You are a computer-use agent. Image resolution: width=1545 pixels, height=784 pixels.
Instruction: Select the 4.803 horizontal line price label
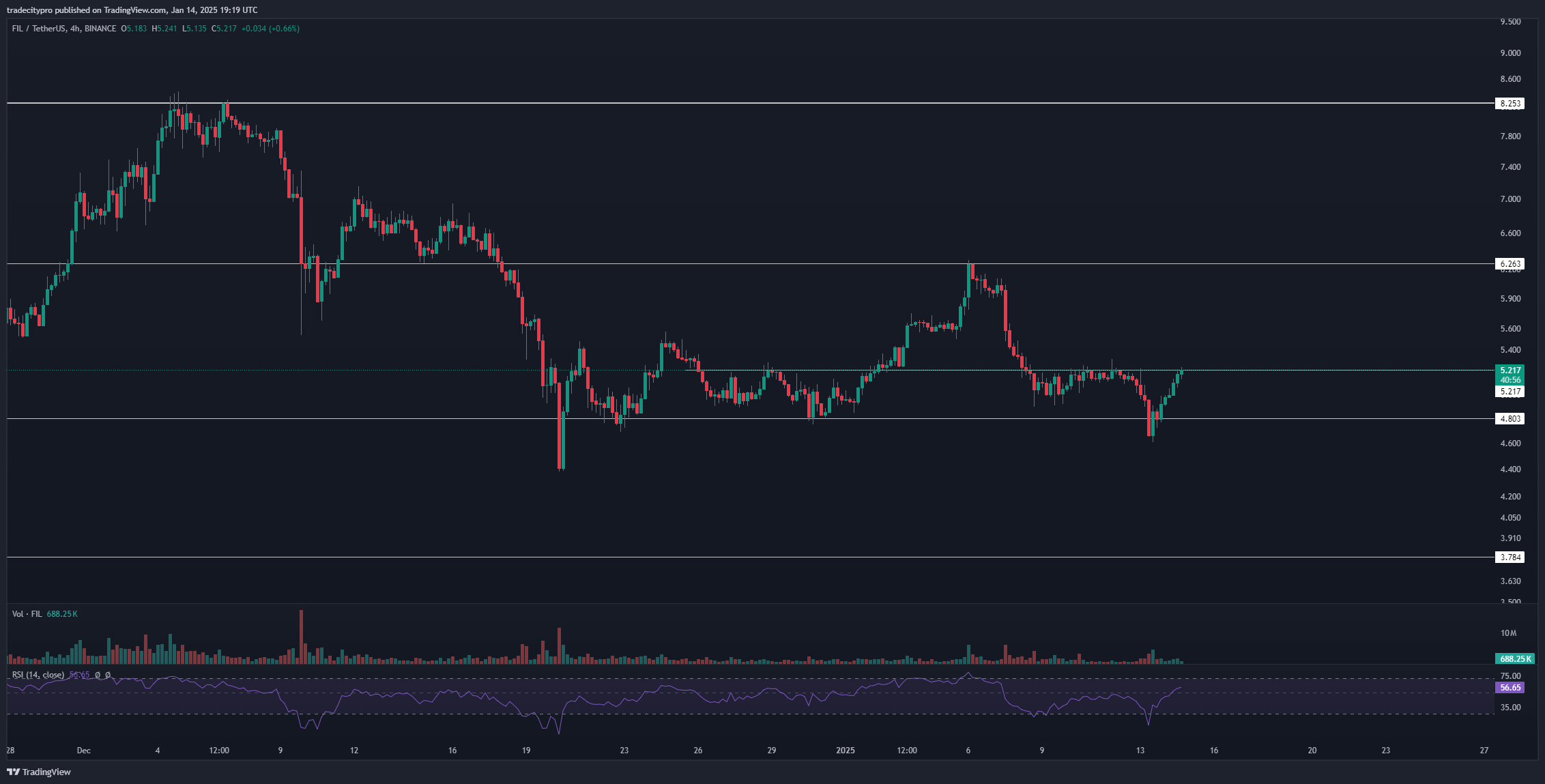point(1510,418)
